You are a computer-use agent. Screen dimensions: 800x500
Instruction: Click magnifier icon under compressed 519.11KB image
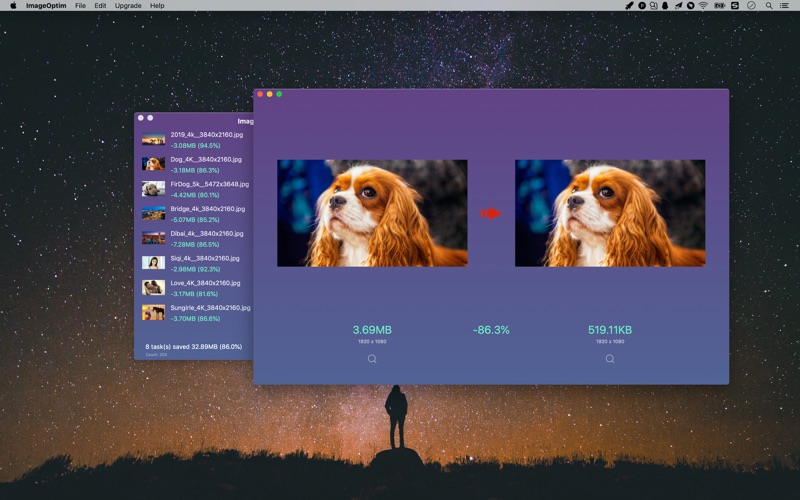tap(610, 359)
